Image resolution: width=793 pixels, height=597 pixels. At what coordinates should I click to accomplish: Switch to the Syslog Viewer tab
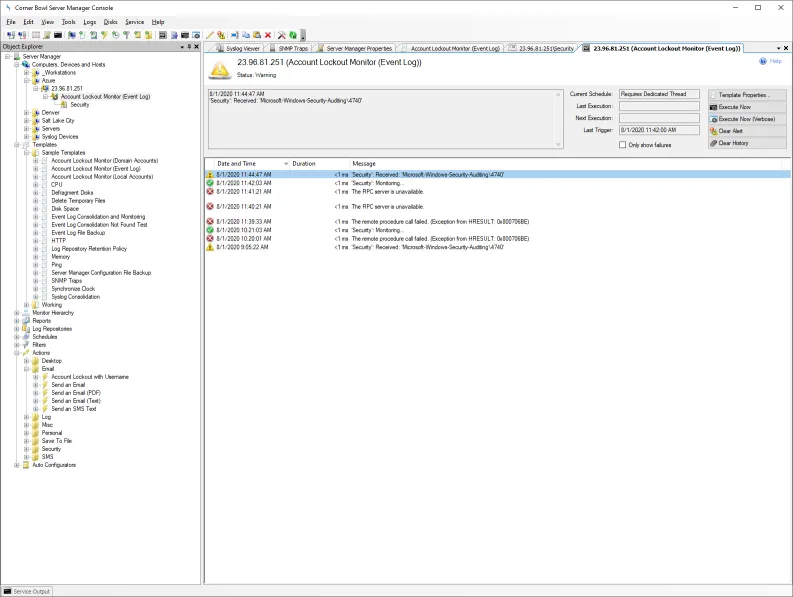pos(238,49)
